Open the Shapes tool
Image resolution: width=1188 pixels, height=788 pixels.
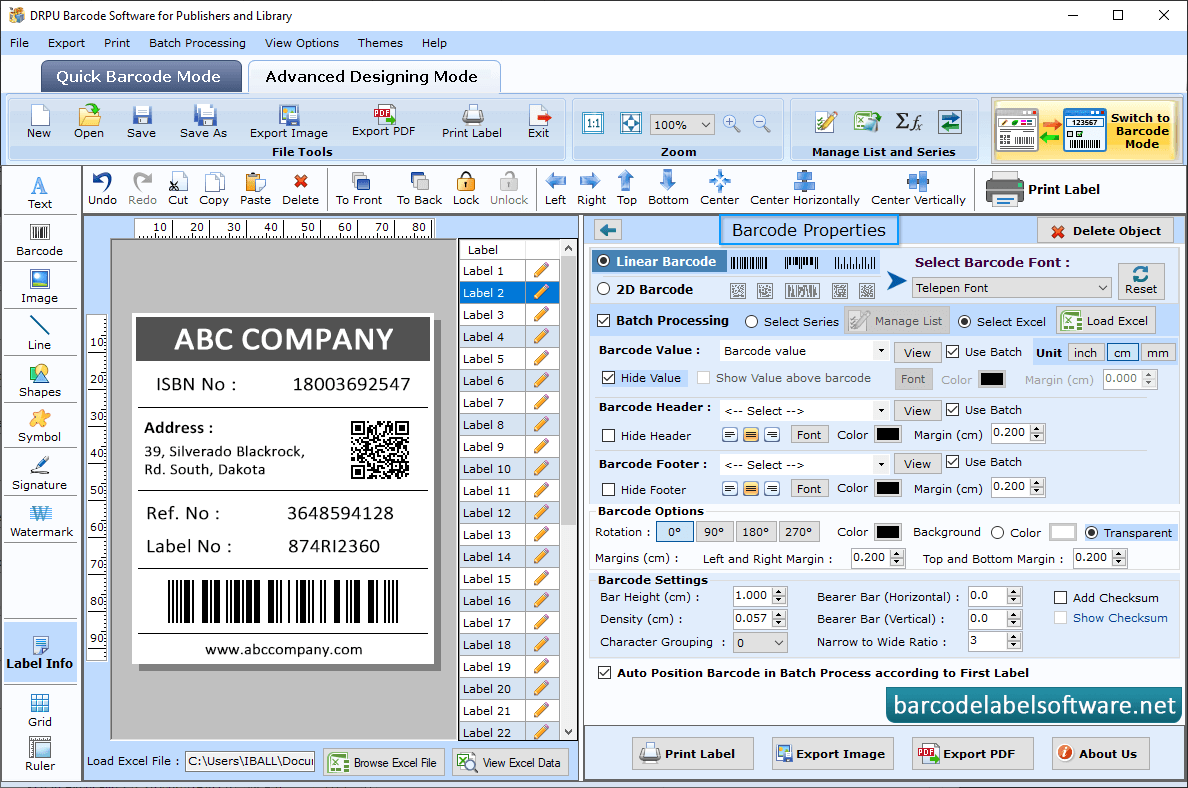[x=39, y=381]
